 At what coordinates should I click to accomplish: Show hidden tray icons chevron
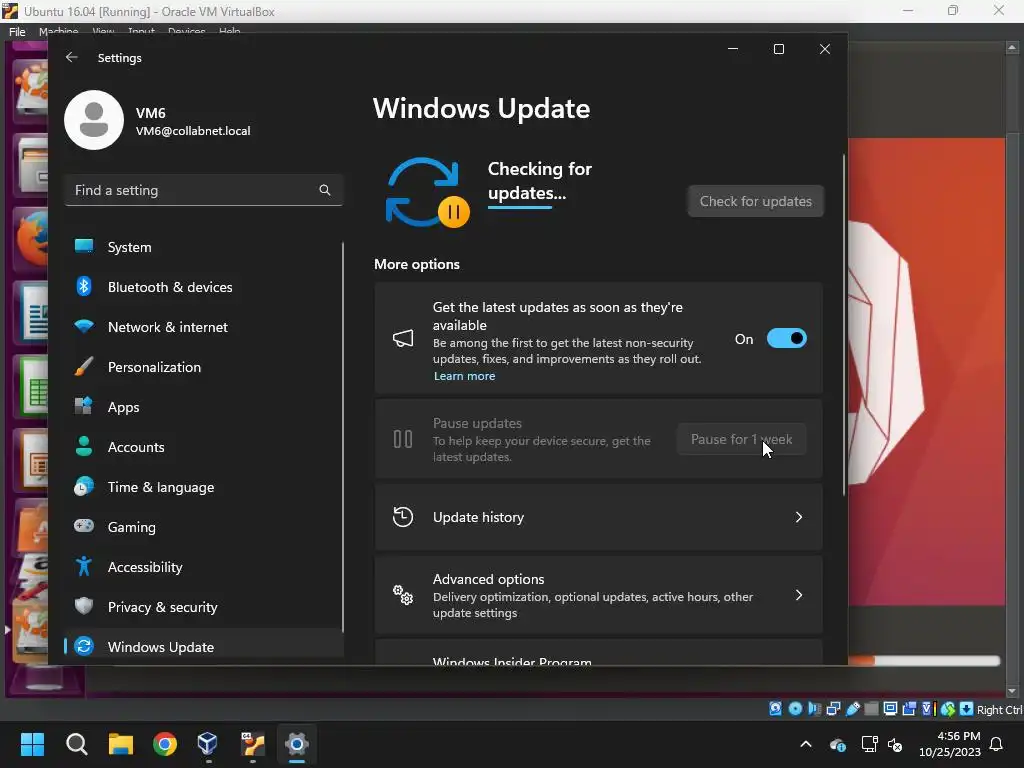coord(806,744)
